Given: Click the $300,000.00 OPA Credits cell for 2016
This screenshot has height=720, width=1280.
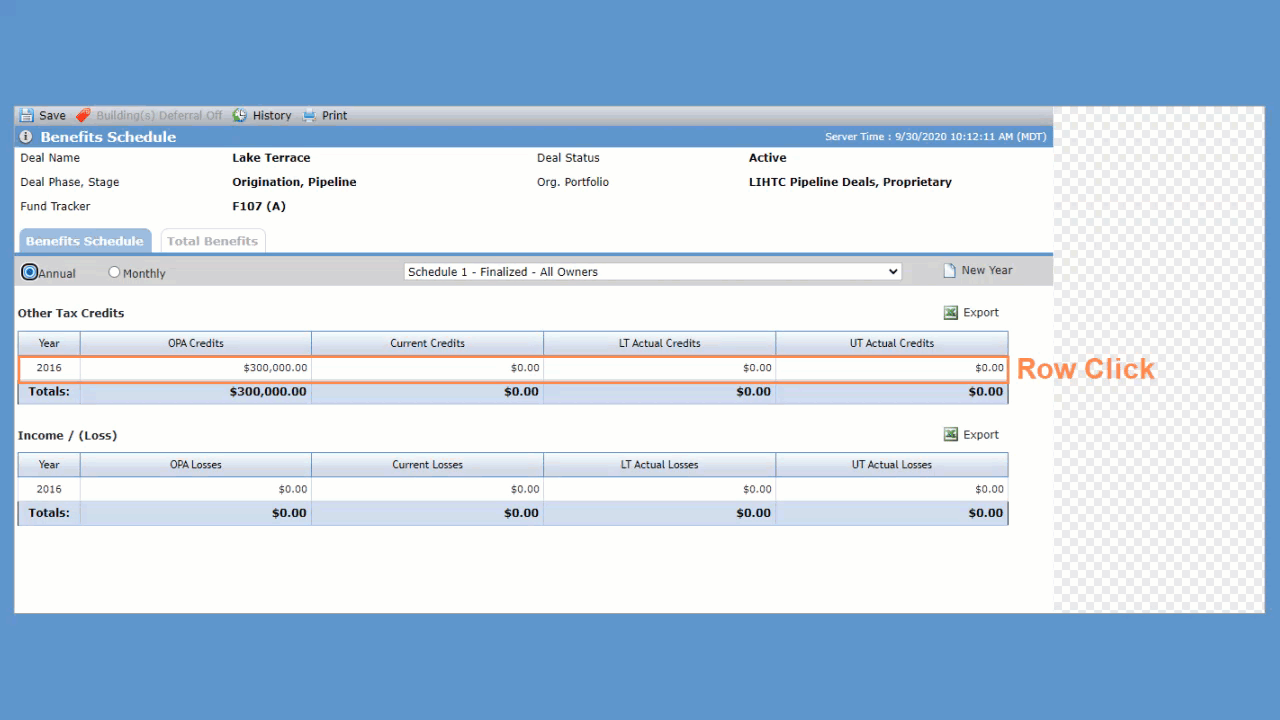Looking at the screenshot, I should 196,368.
